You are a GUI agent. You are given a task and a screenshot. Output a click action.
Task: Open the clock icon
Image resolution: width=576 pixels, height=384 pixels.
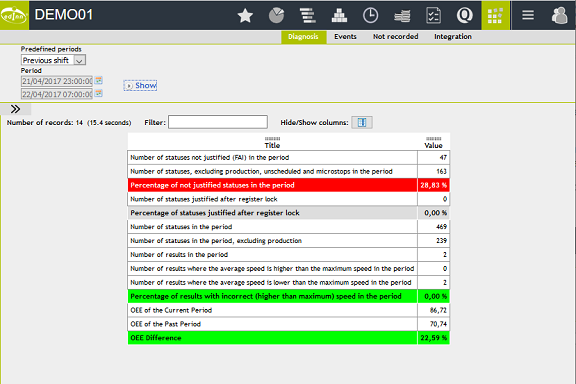(x=370, y=15)
